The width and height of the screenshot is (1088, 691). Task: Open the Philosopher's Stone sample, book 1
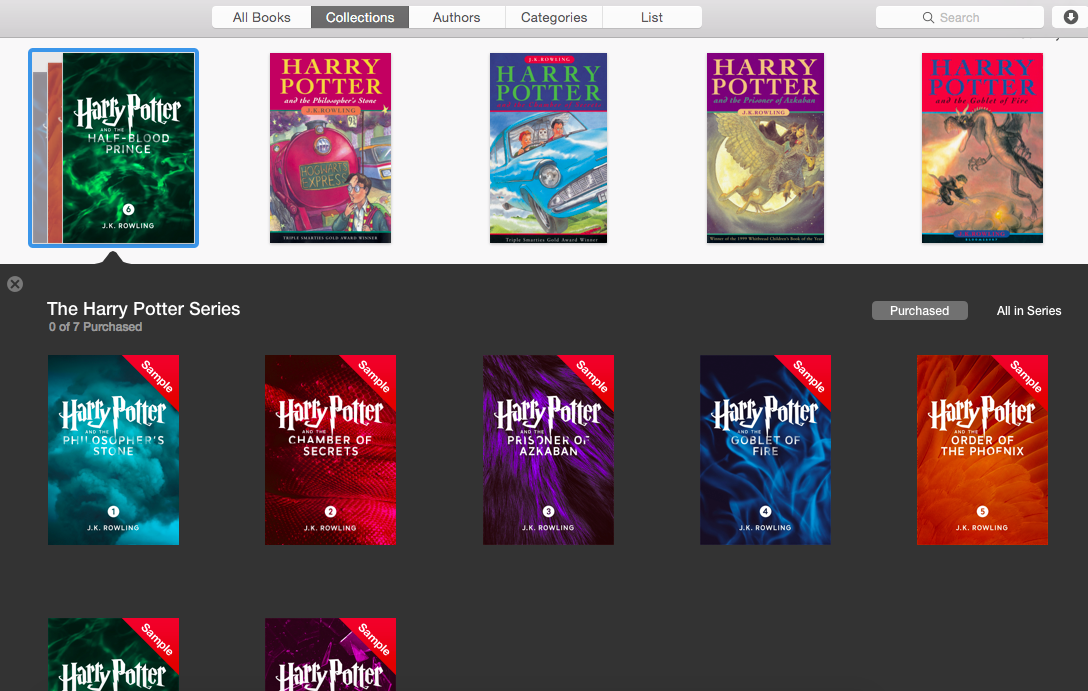click(113, 450)
